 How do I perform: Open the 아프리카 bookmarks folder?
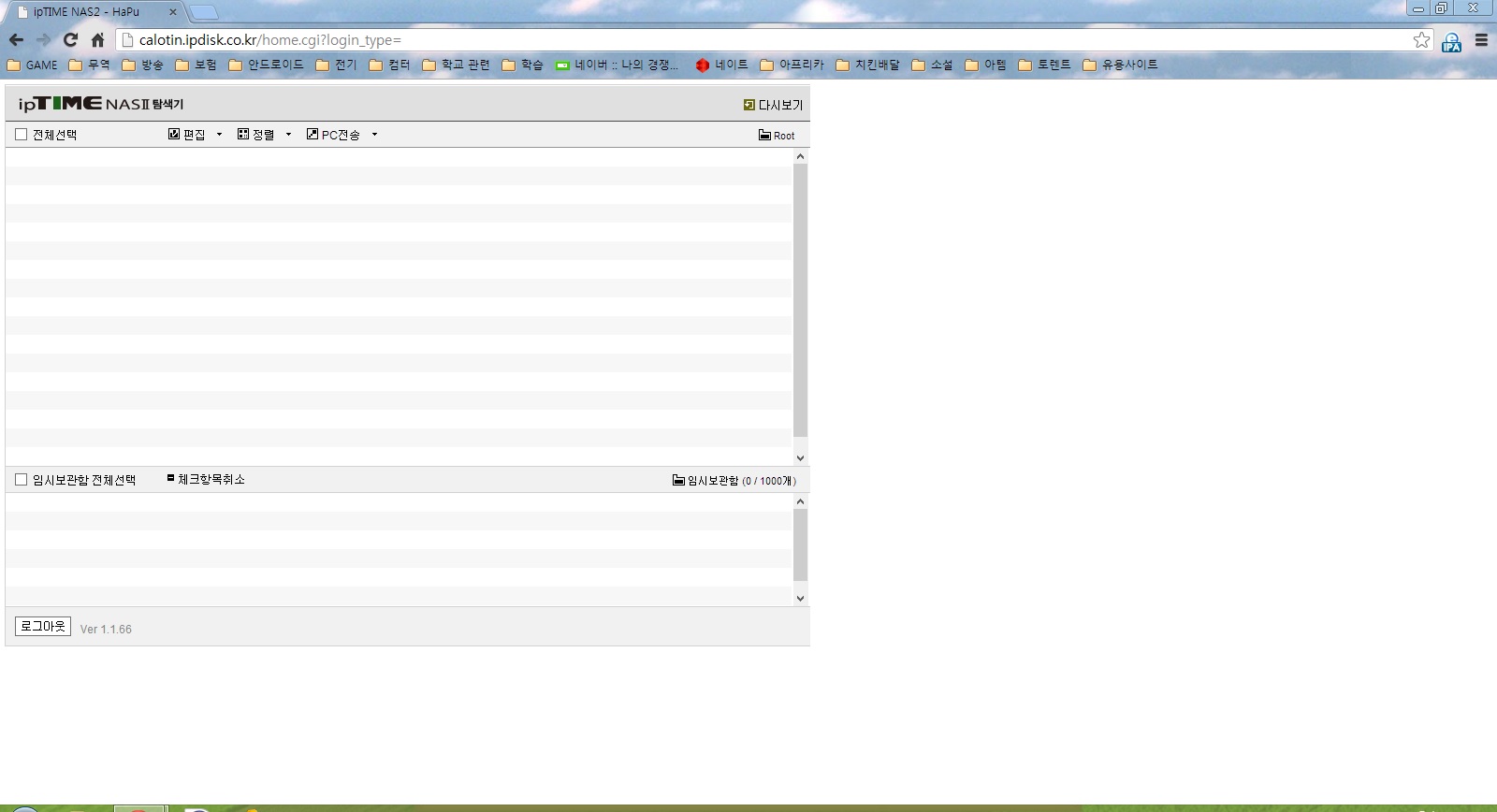tap(792, 65)
